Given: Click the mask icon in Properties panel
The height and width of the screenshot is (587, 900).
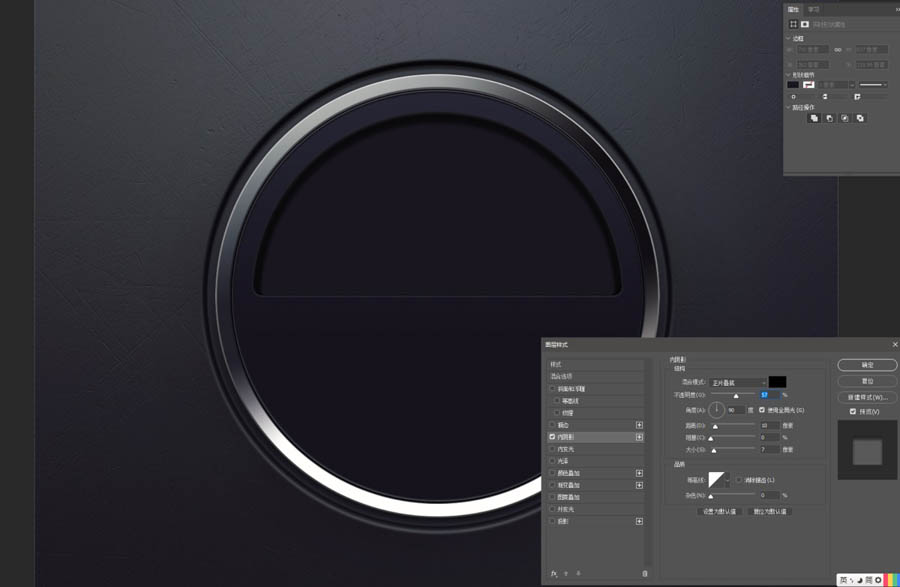Looking at the screenshot, I should click(x=805, y=24).
